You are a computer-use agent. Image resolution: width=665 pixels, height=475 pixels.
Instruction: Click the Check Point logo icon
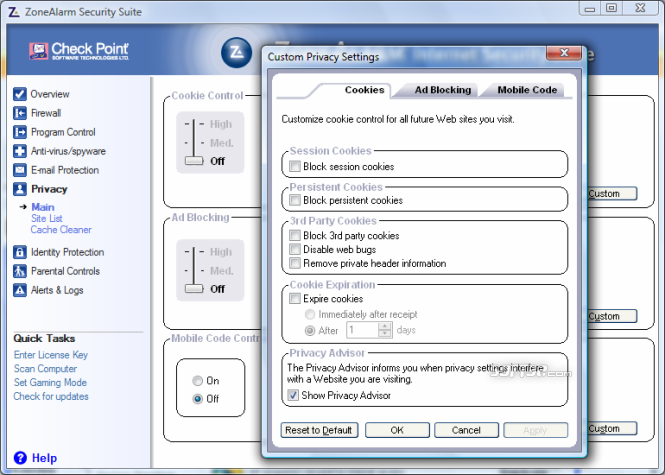pos(39,51)
